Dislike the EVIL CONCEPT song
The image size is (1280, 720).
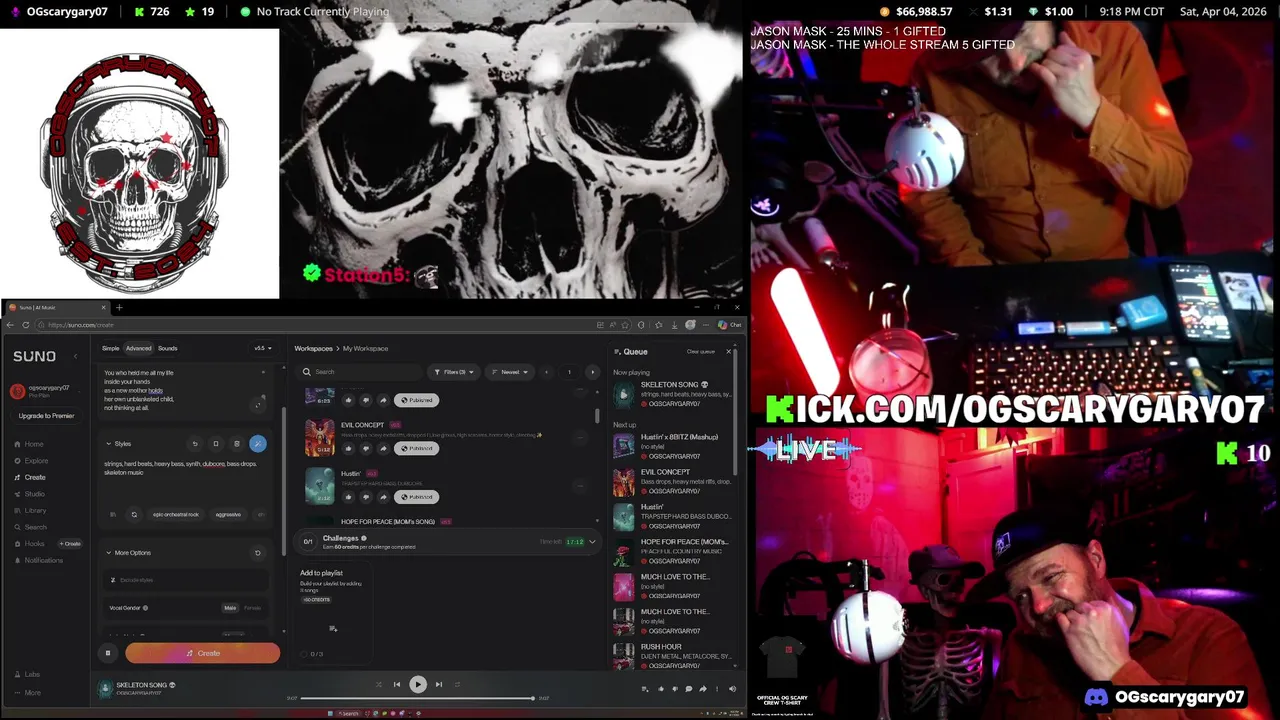365,448
